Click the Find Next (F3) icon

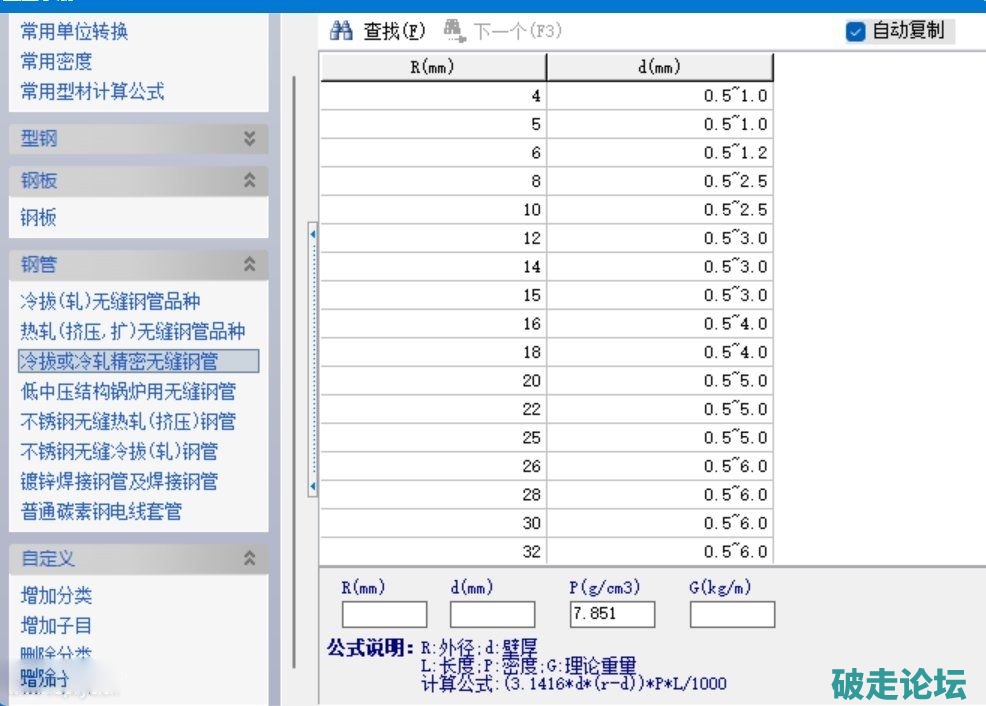(x=455, y=31)
